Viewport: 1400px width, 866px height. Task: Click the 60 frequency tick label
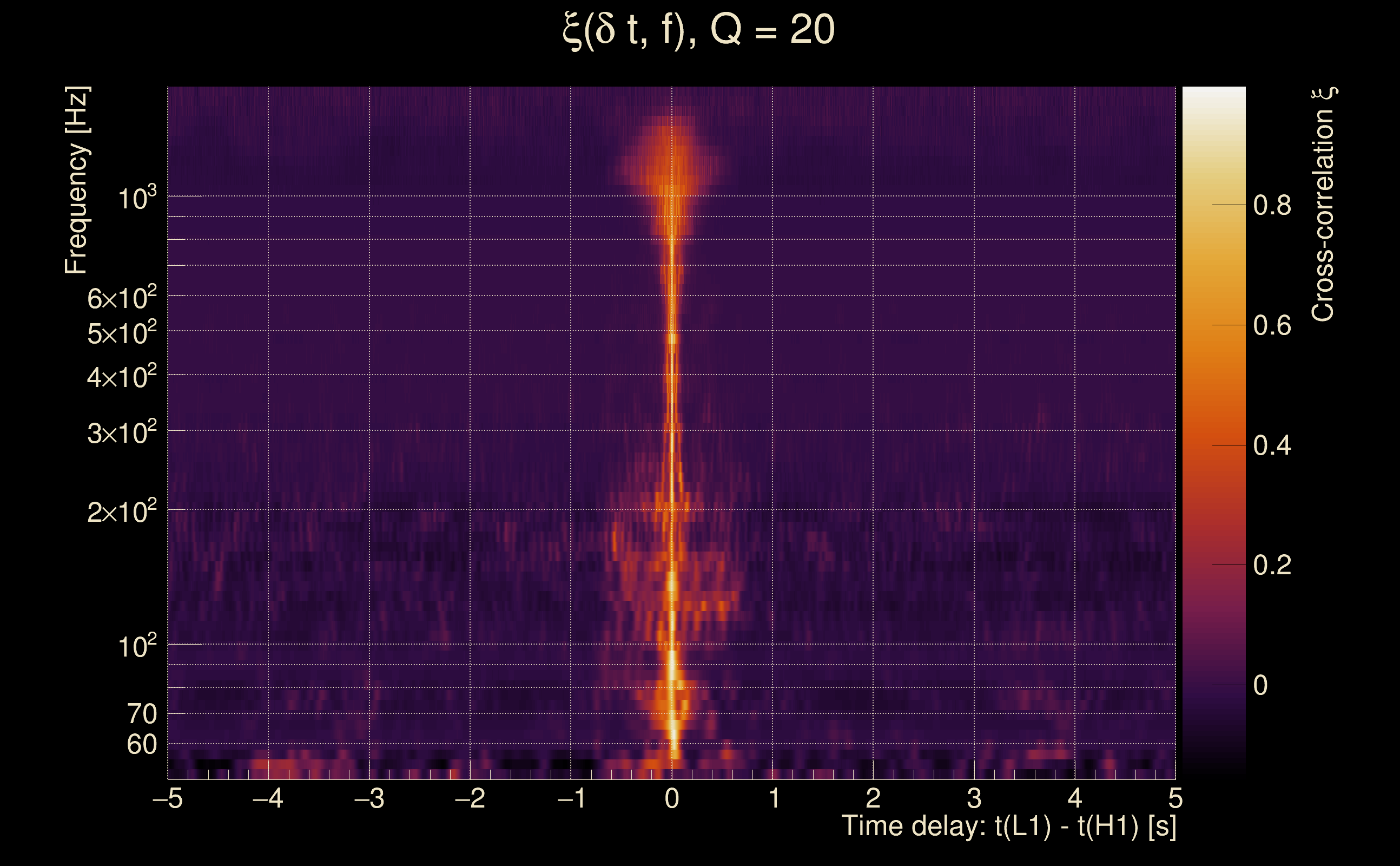pyautogui.click(x=141, y=745)
